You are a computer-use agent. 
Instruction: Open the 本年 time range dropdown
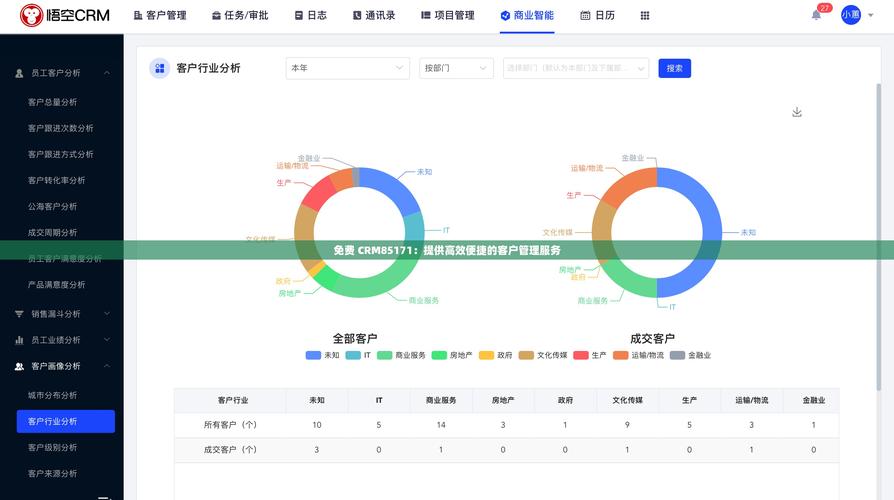(347, 68)
